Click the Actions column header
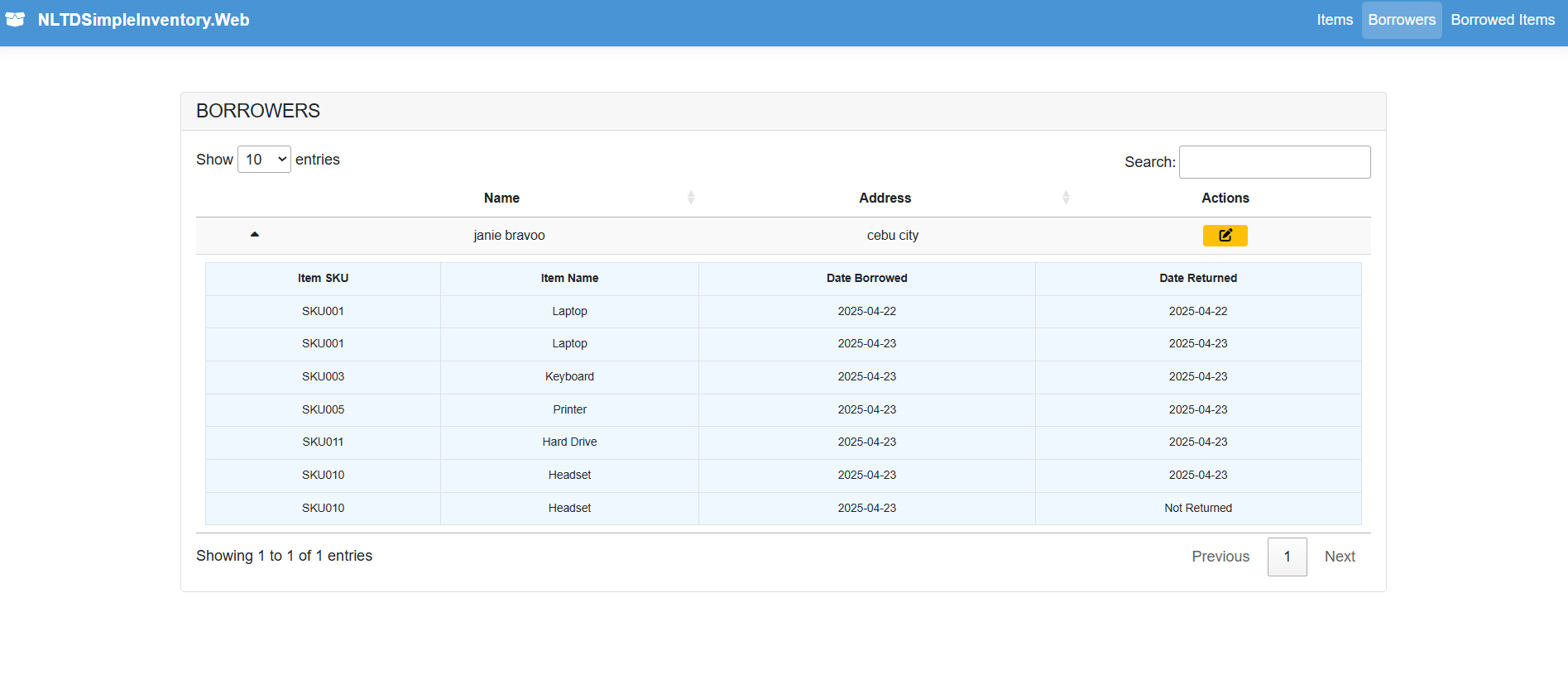Image resolution: width=1568 pixels, height=698 pixels. point(1225,198)
